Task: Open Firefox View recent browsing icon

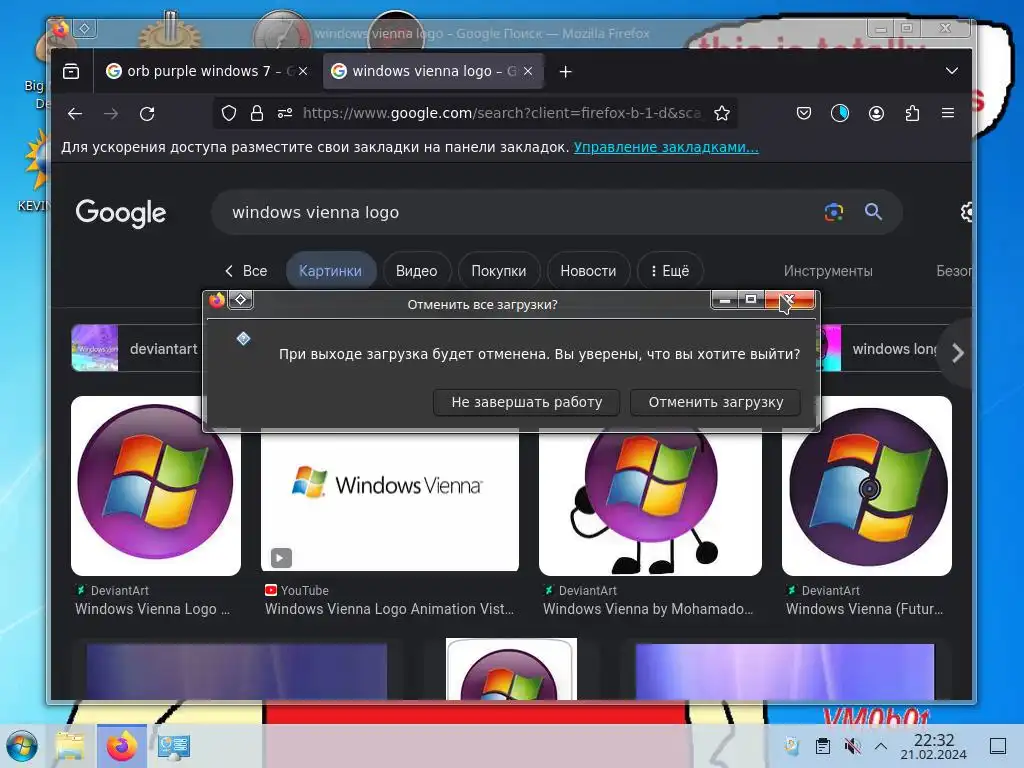Action: tap(71, 71)
